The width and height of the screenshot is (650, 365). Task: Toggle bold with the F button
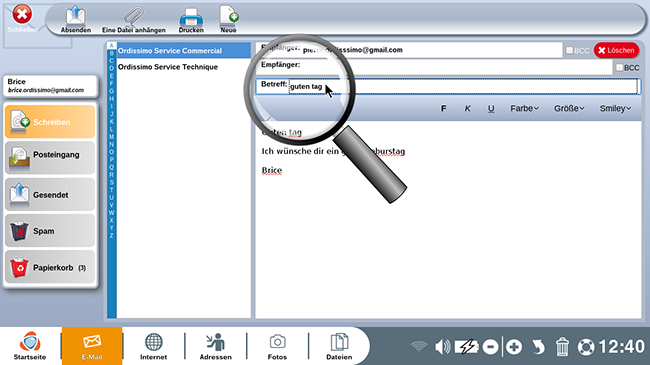(x=444, y=108)
